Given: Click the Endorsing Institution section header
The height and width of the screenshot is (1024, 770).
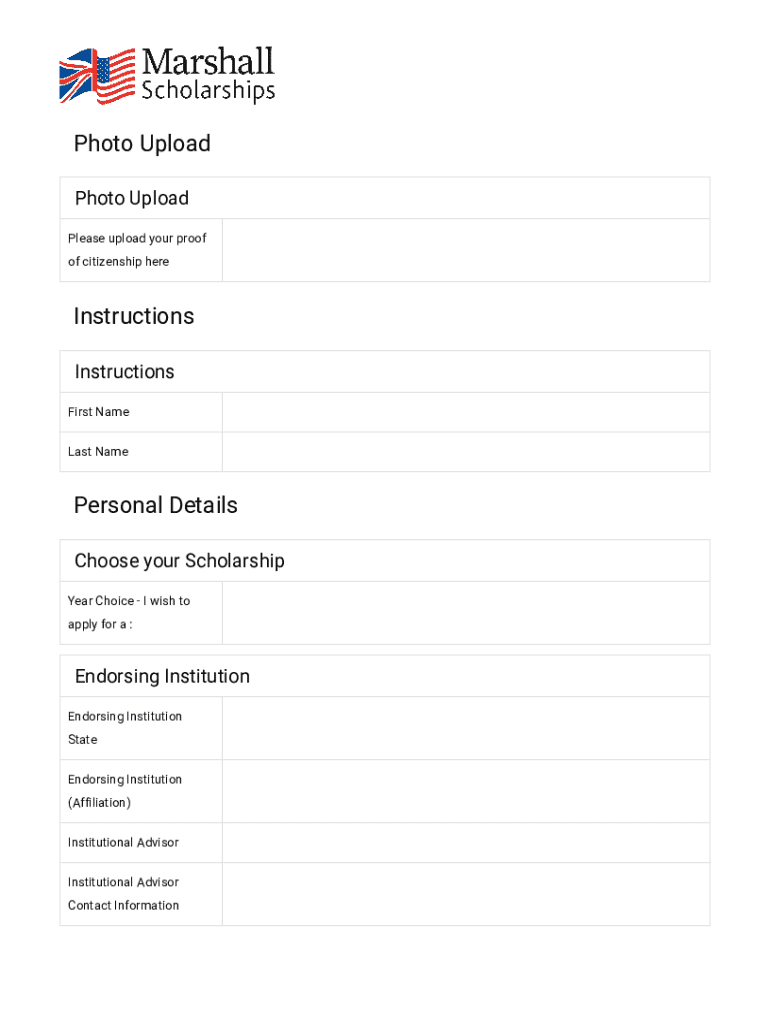Looking at the screenshot, I should 162,677.
